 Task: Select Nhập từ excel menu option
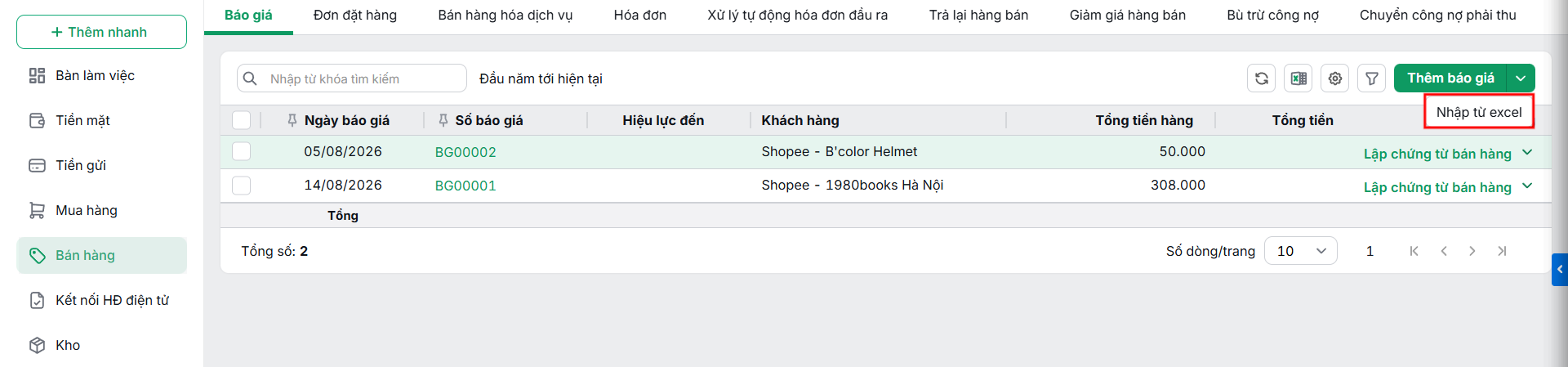pyautogui.click(x=1479, y=112)
